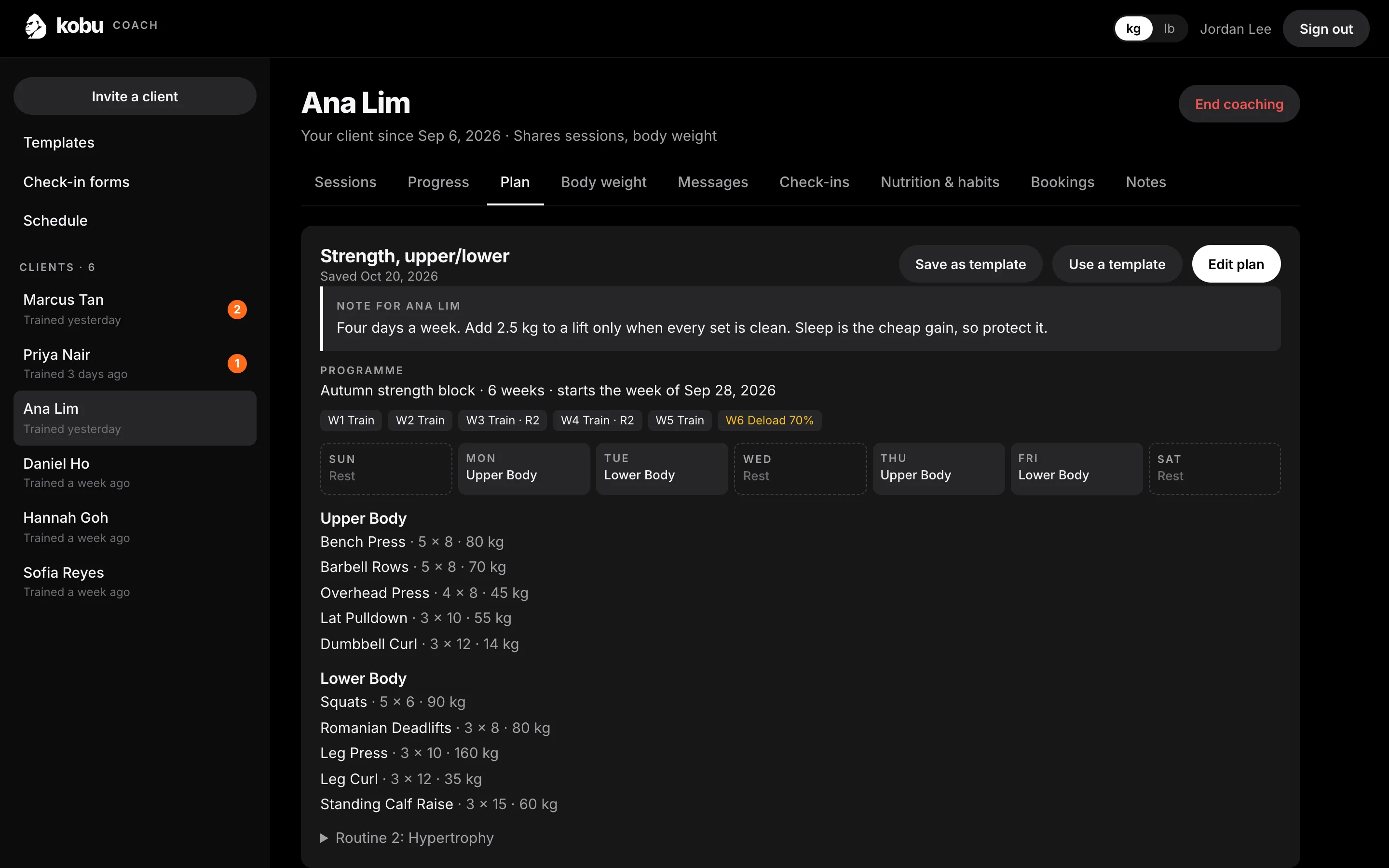Select client Sofia Reyes
Screen dimensions: 1389x868
[135, 582]
